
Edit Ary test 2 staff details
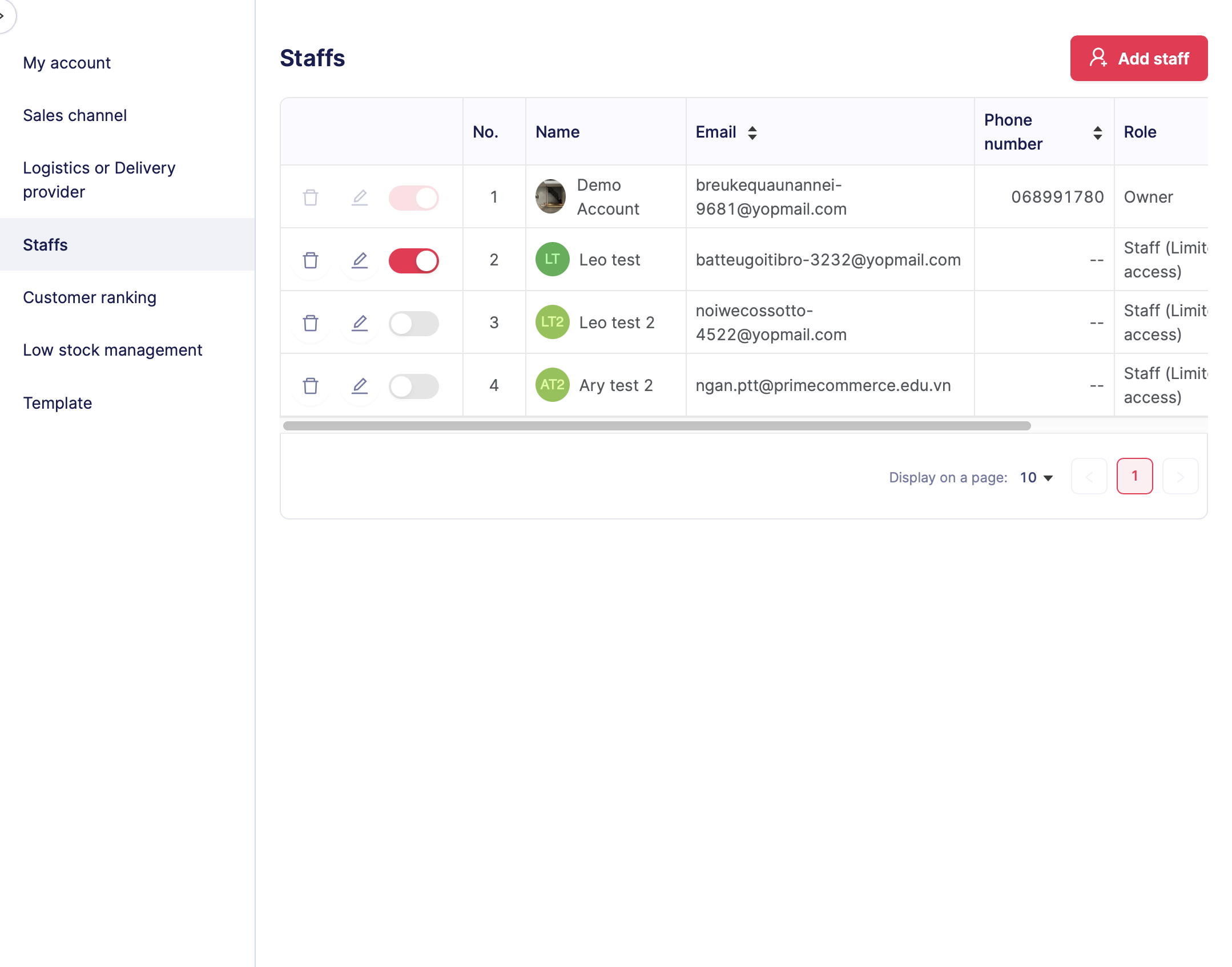(x=360, y=386)
